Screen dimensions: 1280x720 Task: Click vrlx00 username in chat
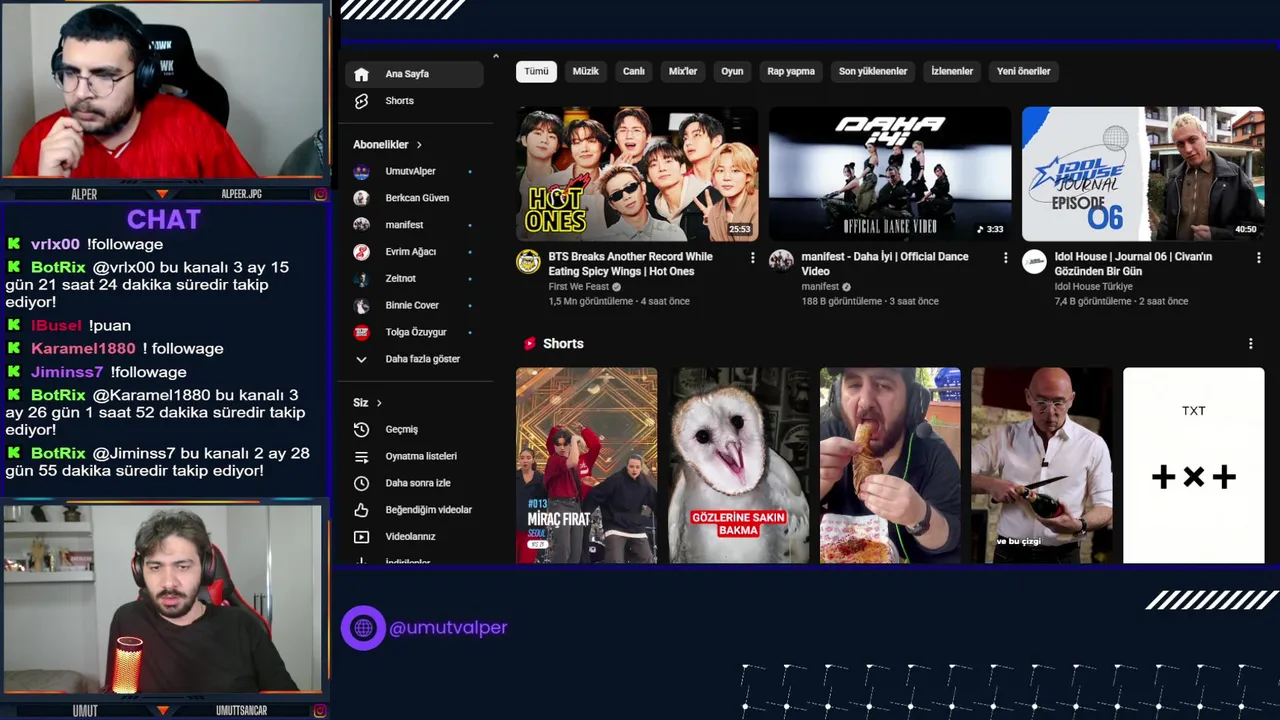tap(55, 244)
